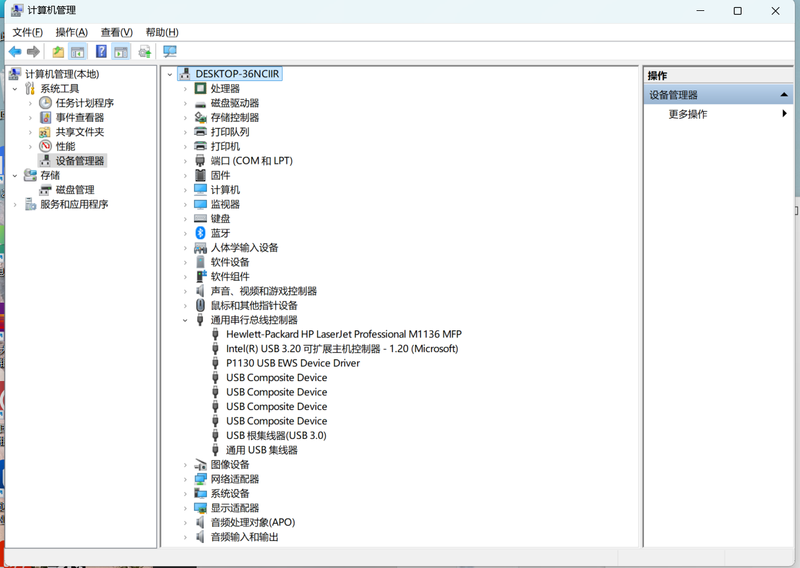Click the scan for hardware changes monitor icon
The image size is (800, 568).
[170, 52]
